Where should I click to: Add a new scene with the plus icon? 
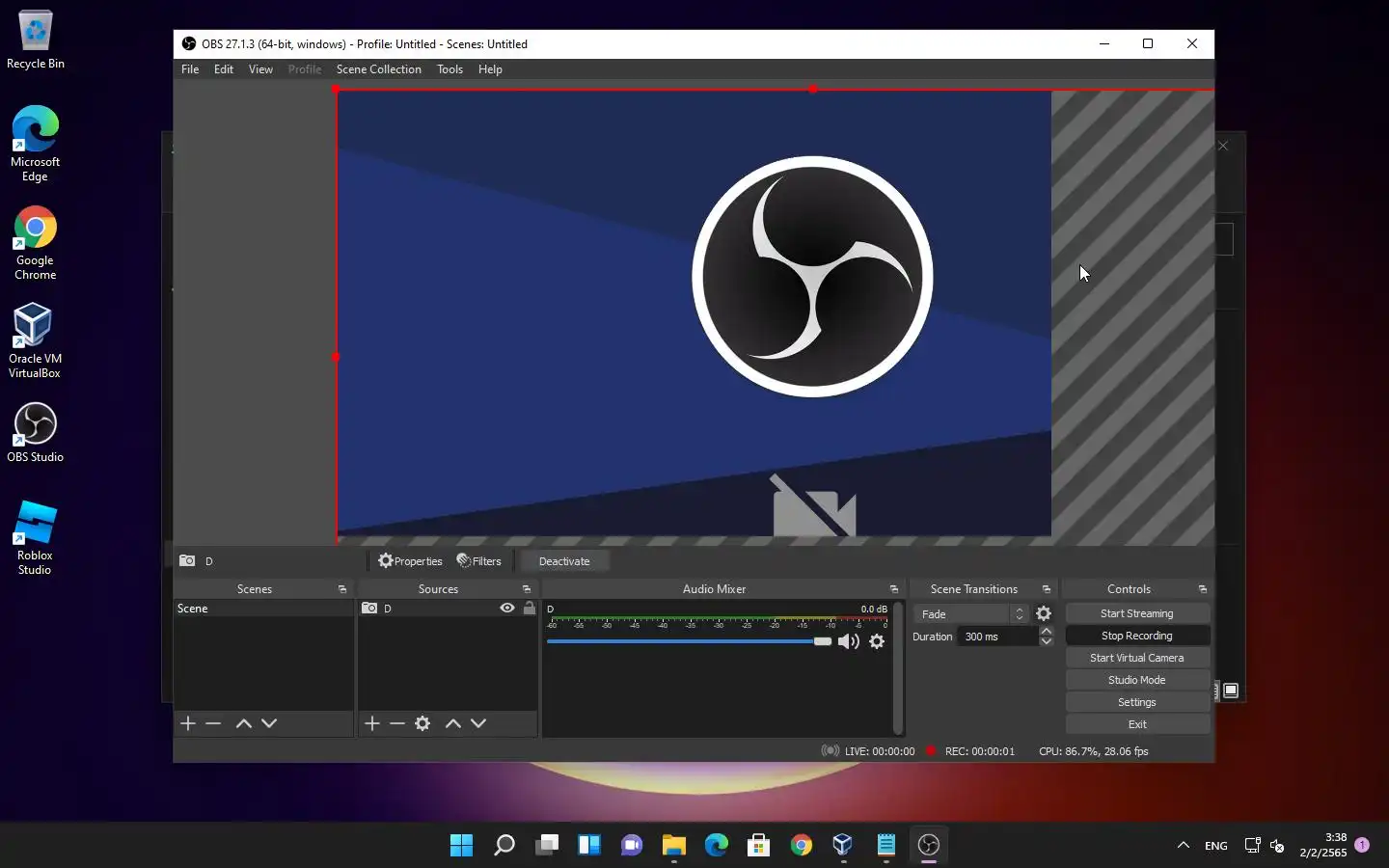click(188, 723)
